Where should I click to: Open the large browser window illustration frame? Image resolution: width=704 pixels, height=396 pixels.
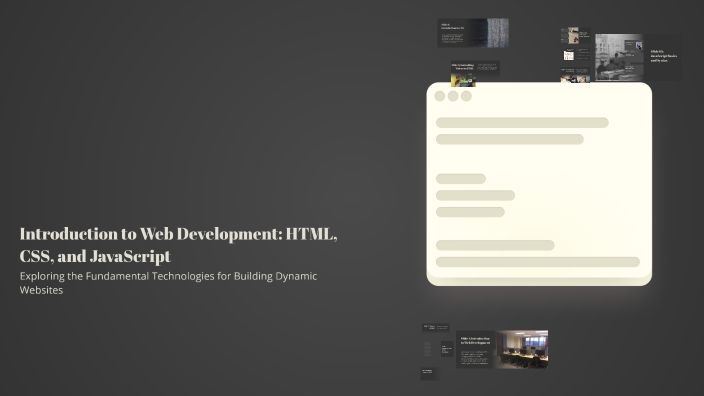(539, 184)
